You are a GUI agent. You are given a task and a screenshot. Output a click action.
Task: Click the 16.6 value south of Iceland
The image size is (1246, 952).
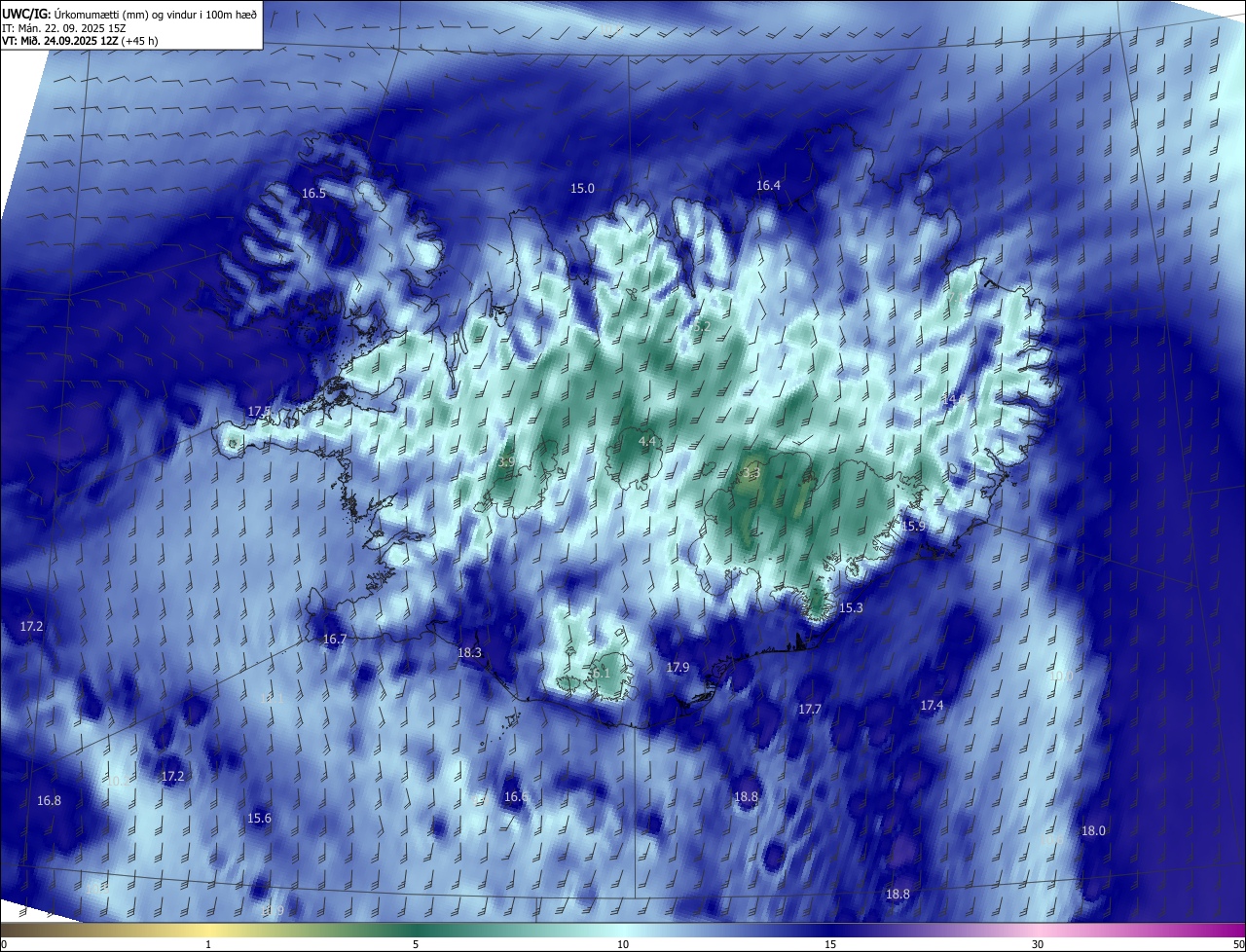516,796
